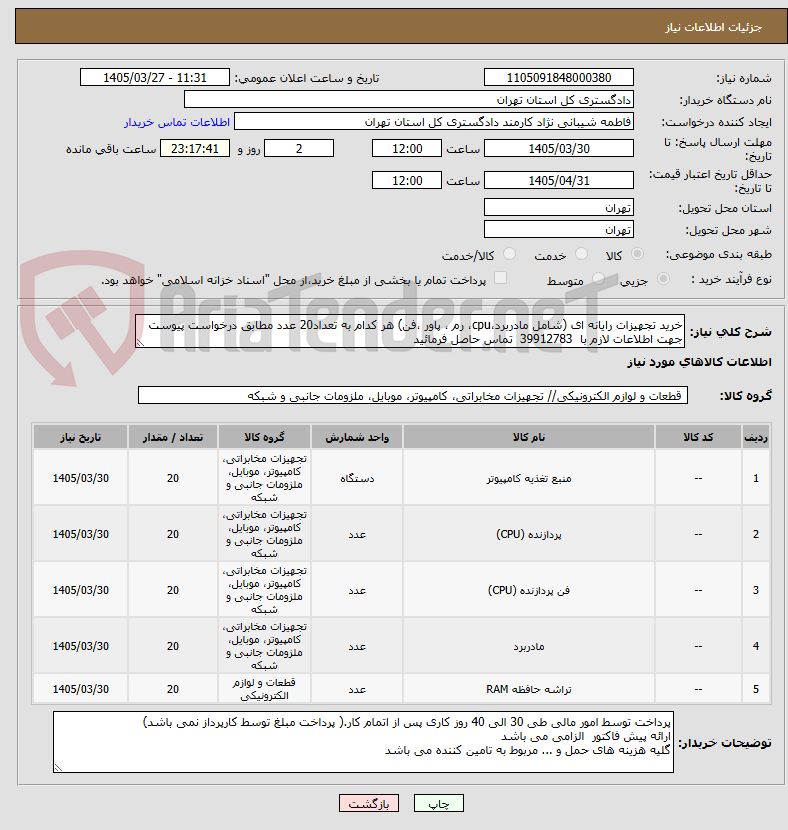Select the کالا/خدمت radio button
This screenshot has width=788, height=830.
coord(509,255)
